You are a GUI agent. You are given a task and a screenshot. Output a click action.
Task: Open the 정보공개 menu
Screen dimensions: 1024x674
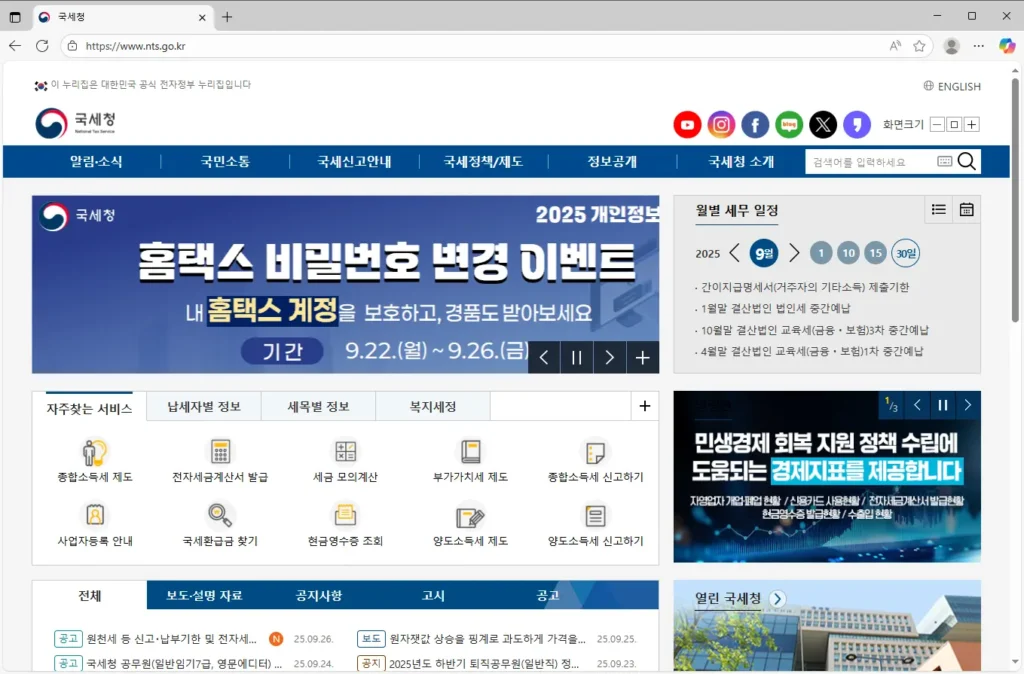pos(611,161)
